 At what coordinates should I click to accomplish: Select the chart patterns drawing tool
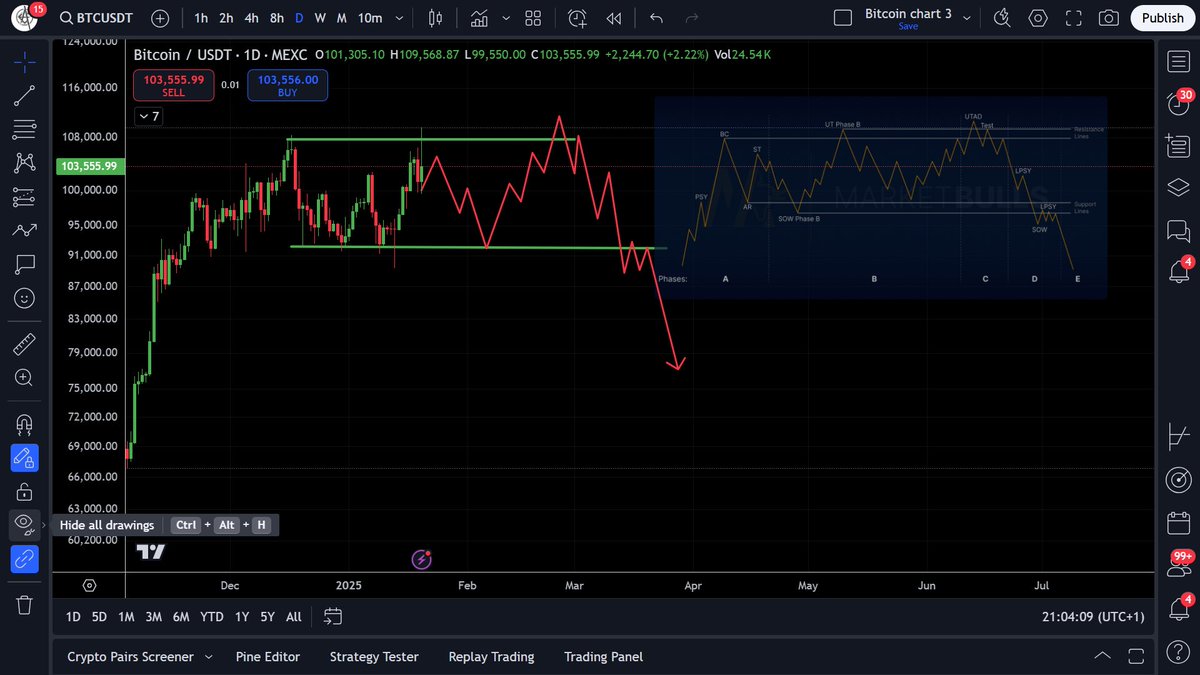coord(25,162)
